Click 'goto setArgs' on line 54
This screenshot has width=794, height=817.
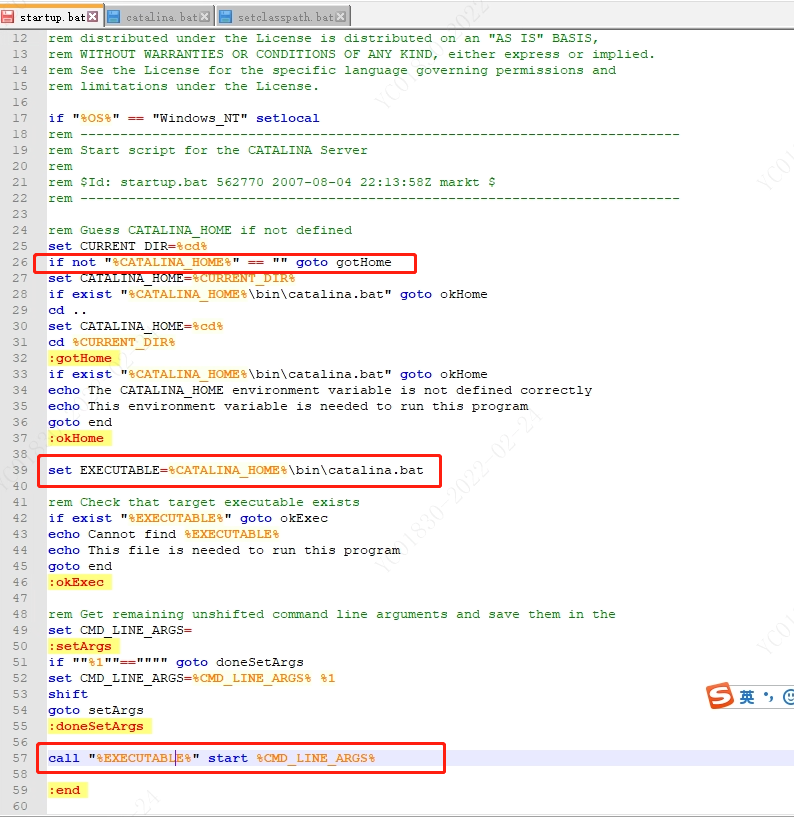pos(96,710)
